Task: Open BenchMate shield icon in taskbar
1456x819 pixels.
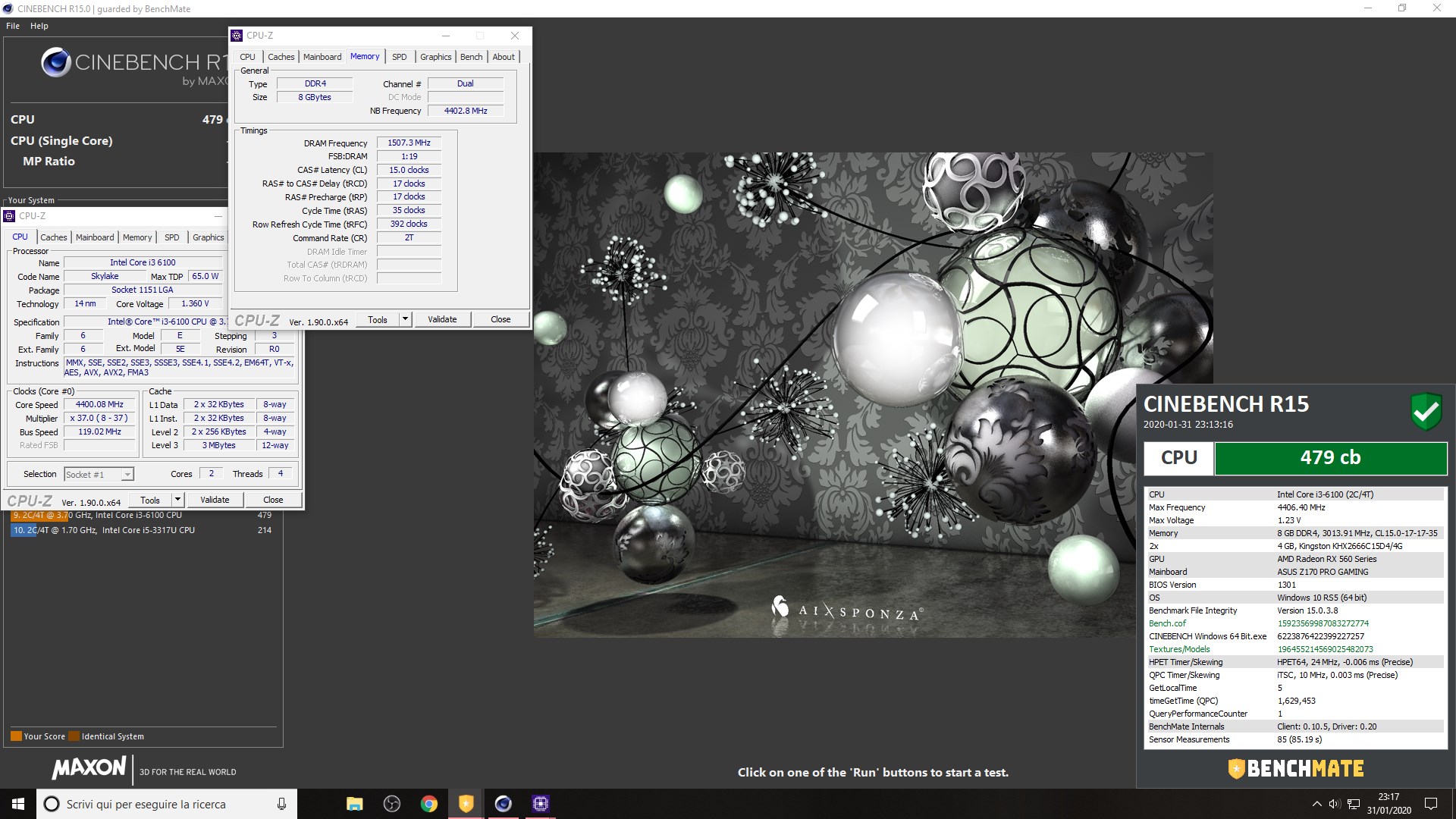Action: [x=466, y=804]
